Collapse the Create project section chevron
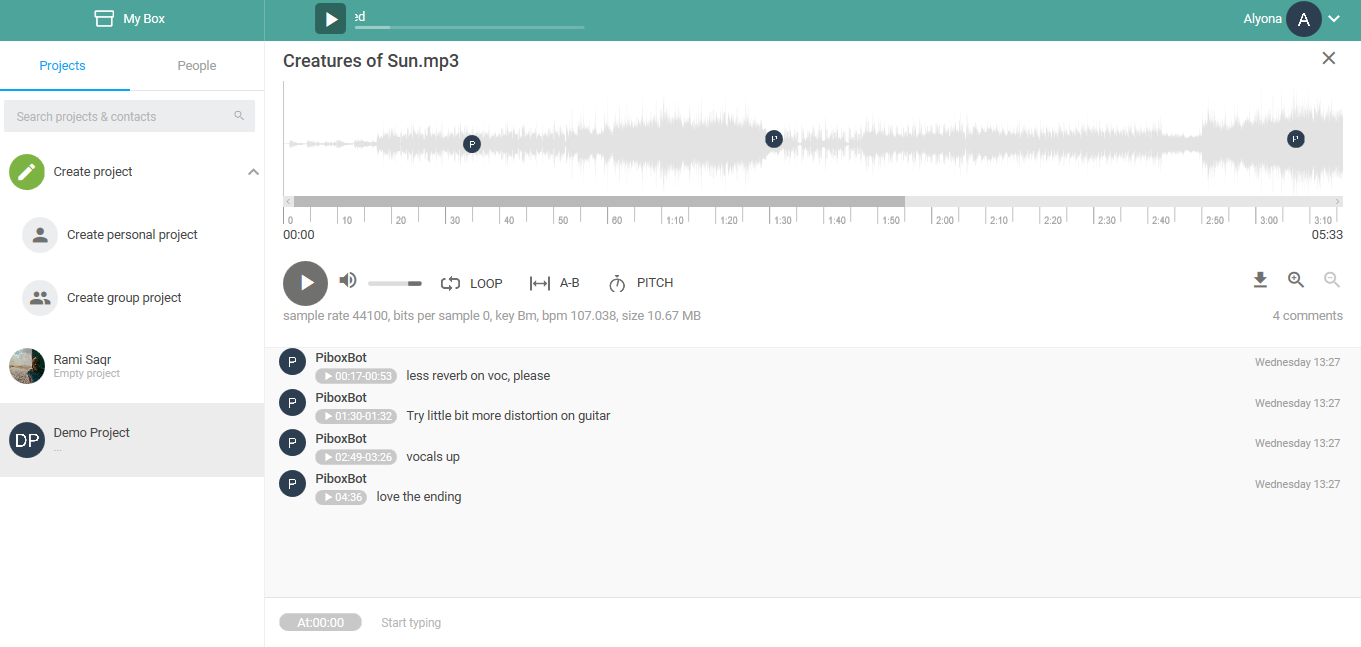The width and height of the screenshot is (1361, 647). (x=253, y=172)
